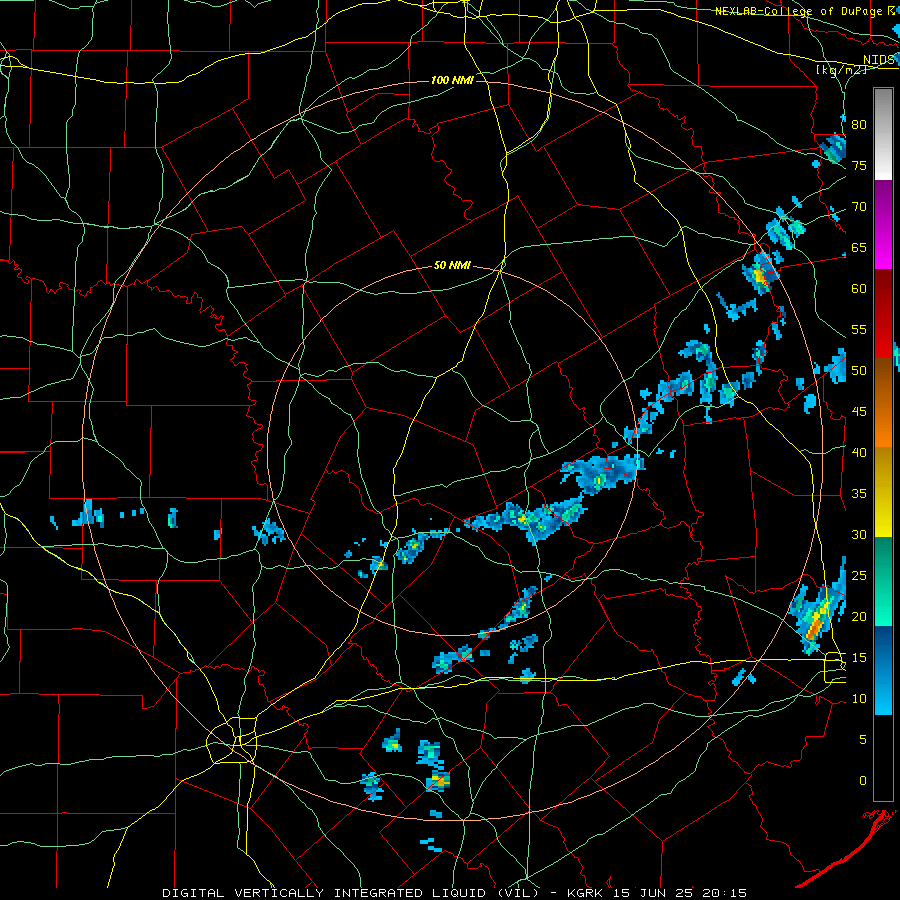Click the 5 value on the color scale
Image resolution: width=900 pixels, height=900 pixels.
tap(862, 740)
